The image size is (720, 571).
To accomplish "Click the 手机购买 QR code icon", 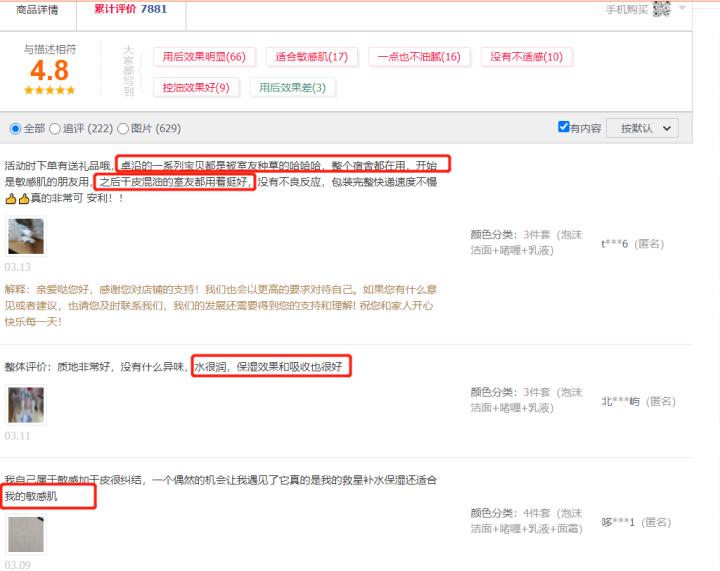I will 661,8.
